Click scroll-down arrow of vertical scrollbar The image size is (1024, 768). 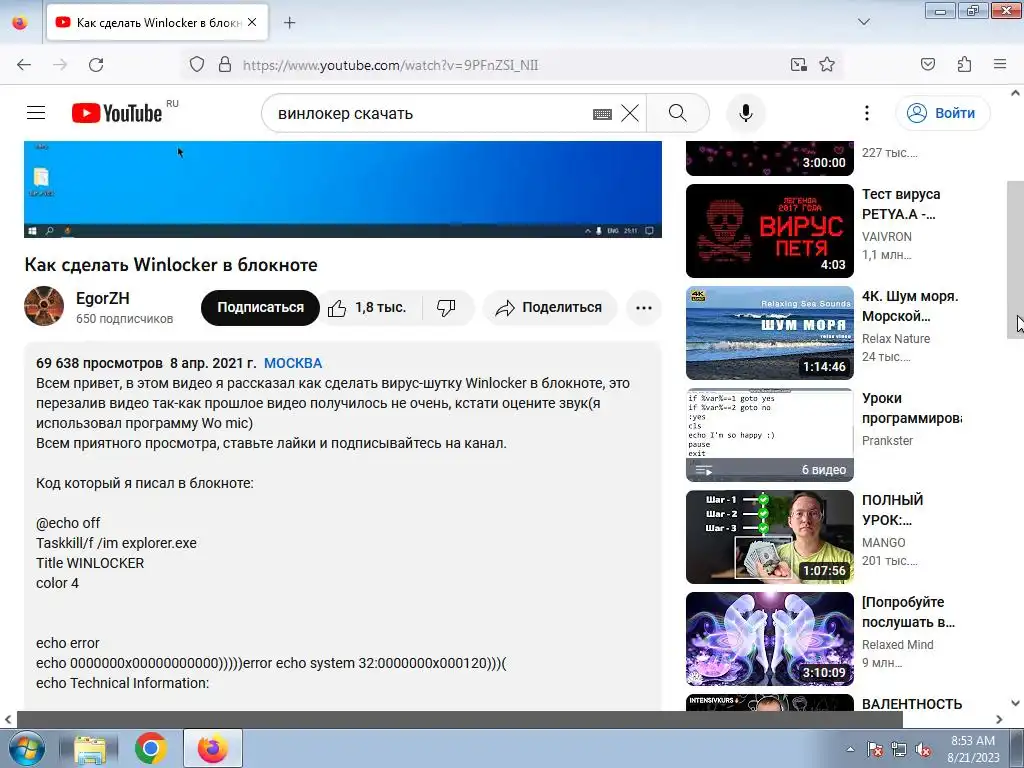tap(1016, 703)
